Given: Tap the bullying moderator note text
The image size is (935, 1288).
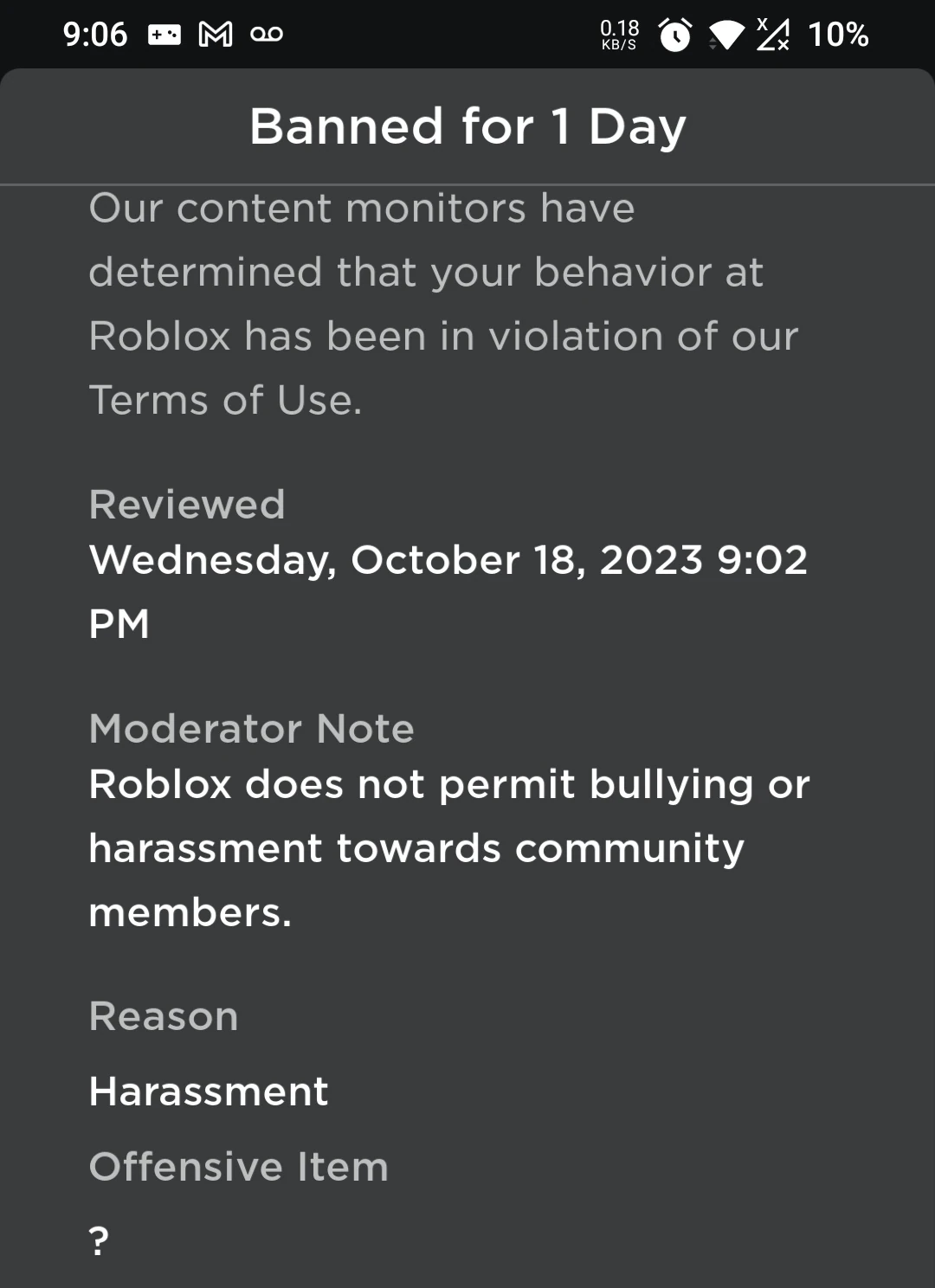Looking at the screenshot, I should 448,847.
